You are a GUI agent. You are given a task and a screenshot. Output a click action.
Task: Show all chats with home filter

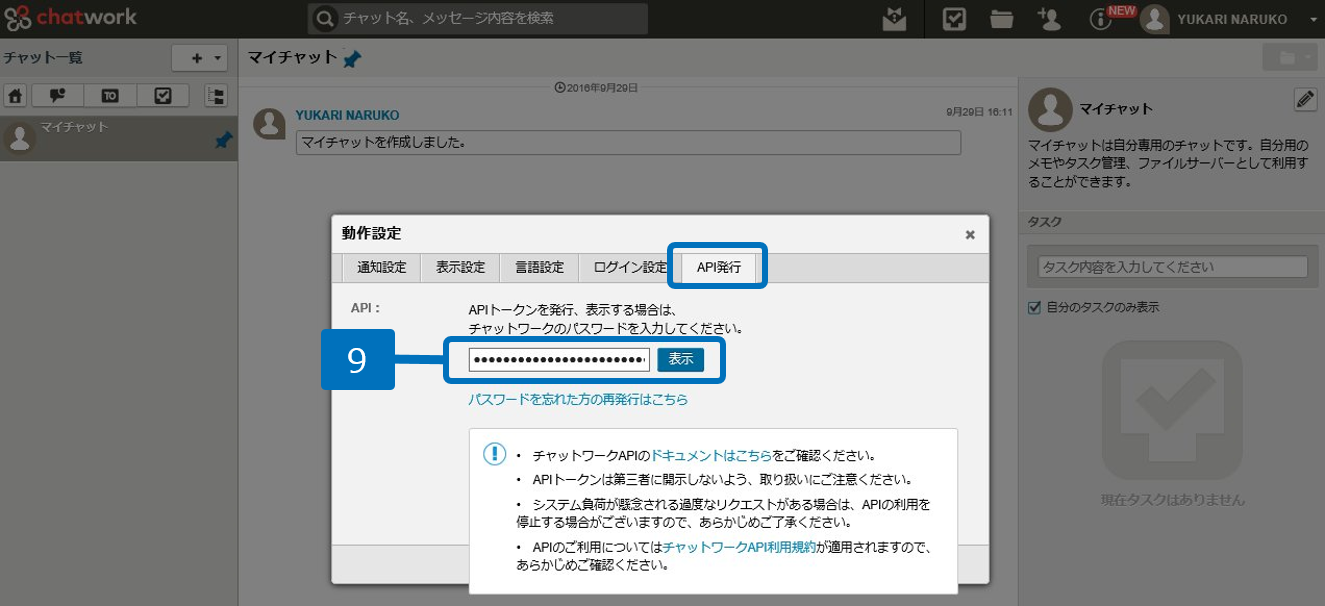coord(15,96)
